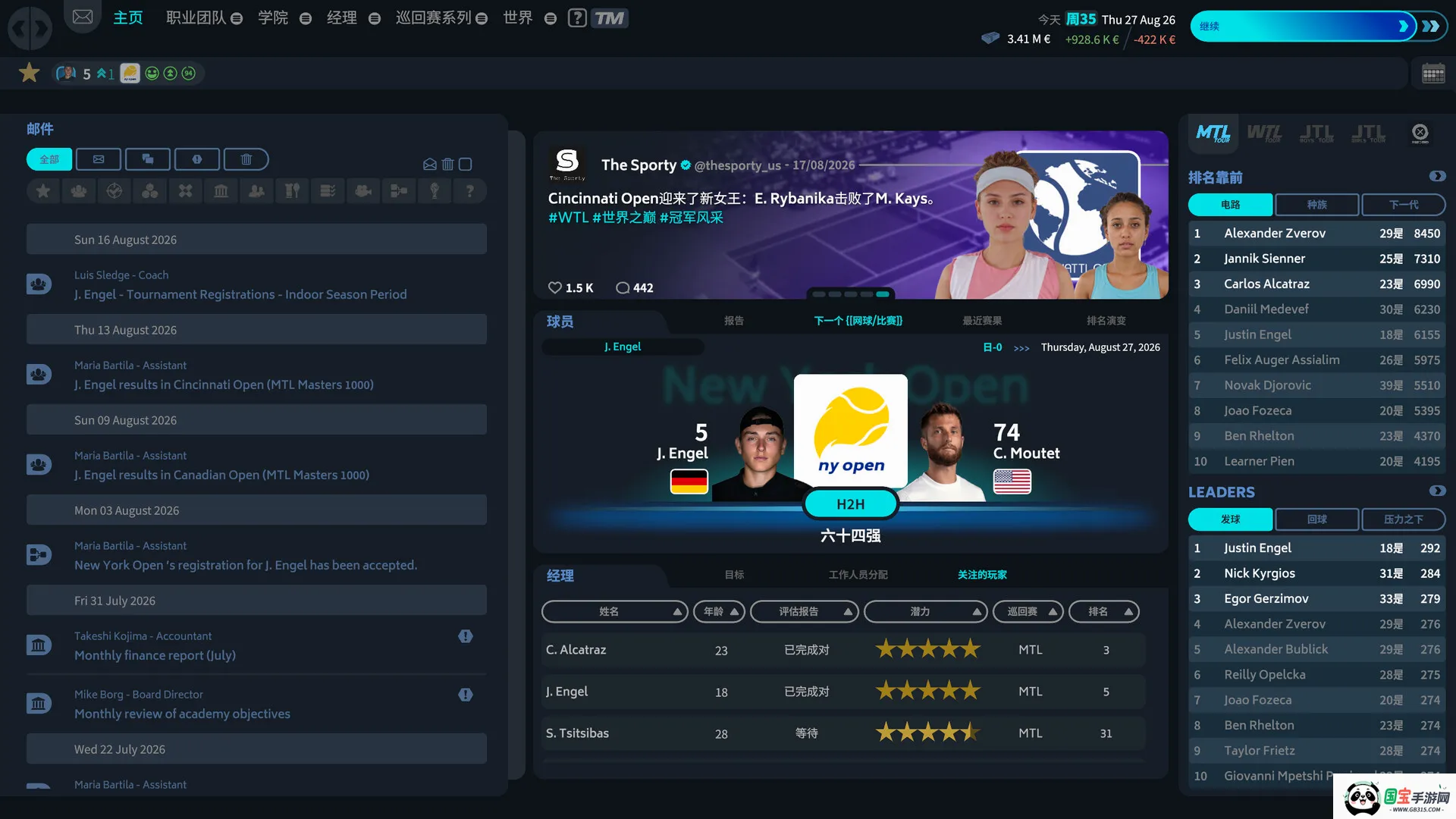Open the 工作人员分配 tab
Viewport: 1456px width, 819px height.
pyautogui.click(x=858, y=575)
